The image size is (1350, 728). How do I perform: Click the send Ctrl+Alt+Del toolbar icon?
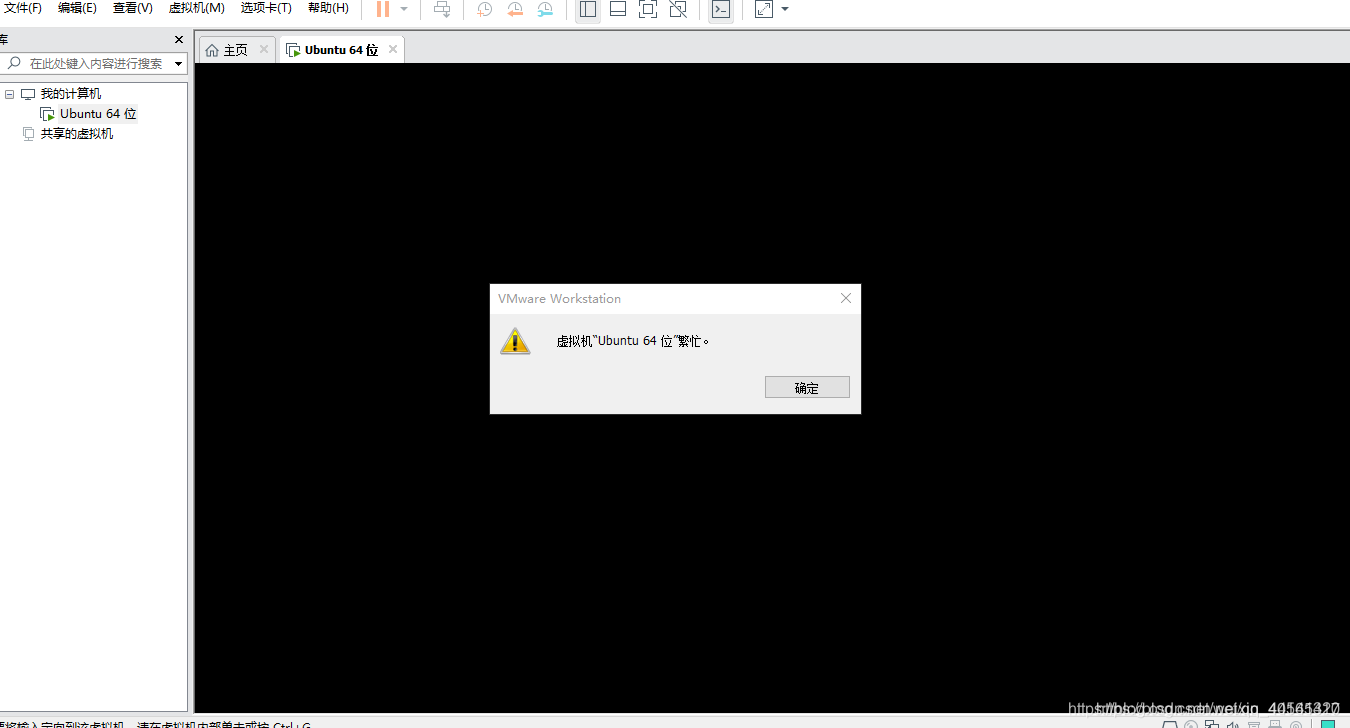click(x=442, y=9)
